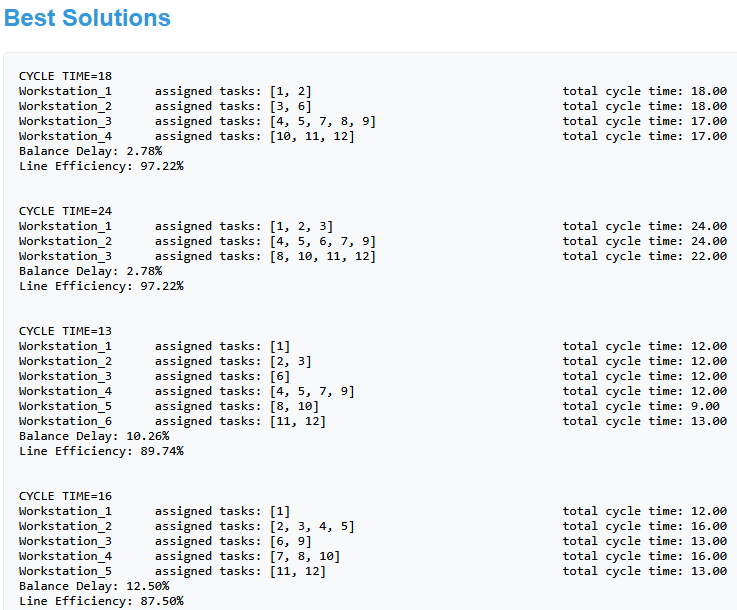The image size is (737, 610).
Task: Click the Balance Delay: 10.26% text
Action: (94, 436)
